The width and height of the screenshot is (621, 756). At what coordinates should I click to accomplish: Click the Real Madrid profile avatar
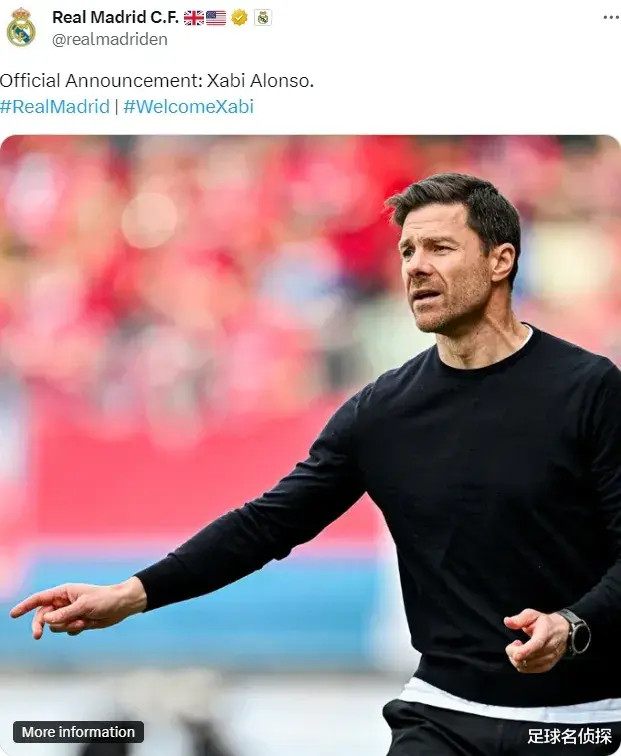click(21, 27)
